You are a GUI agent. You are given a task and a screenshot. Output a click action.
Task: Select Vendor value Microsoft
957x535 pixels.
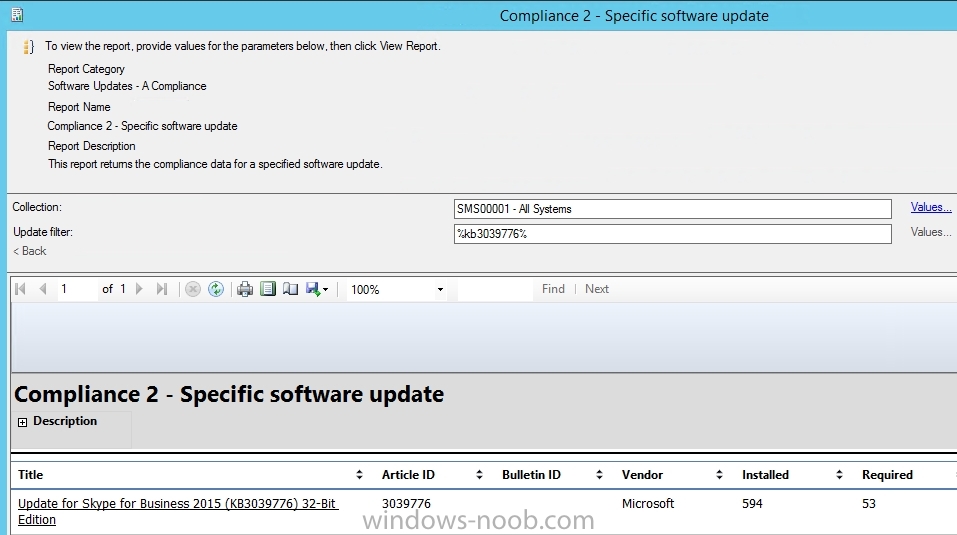coord(648,503)
